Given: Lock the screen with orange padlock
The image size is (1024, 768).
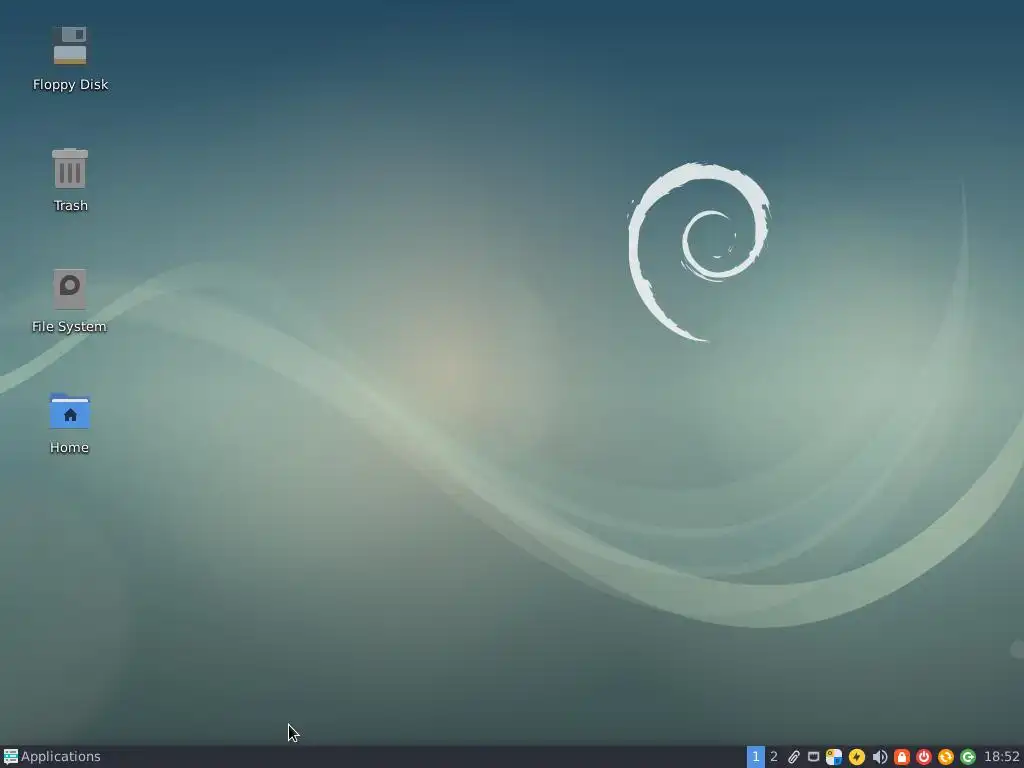Looking at the screenshot, I should click(902, 757).
